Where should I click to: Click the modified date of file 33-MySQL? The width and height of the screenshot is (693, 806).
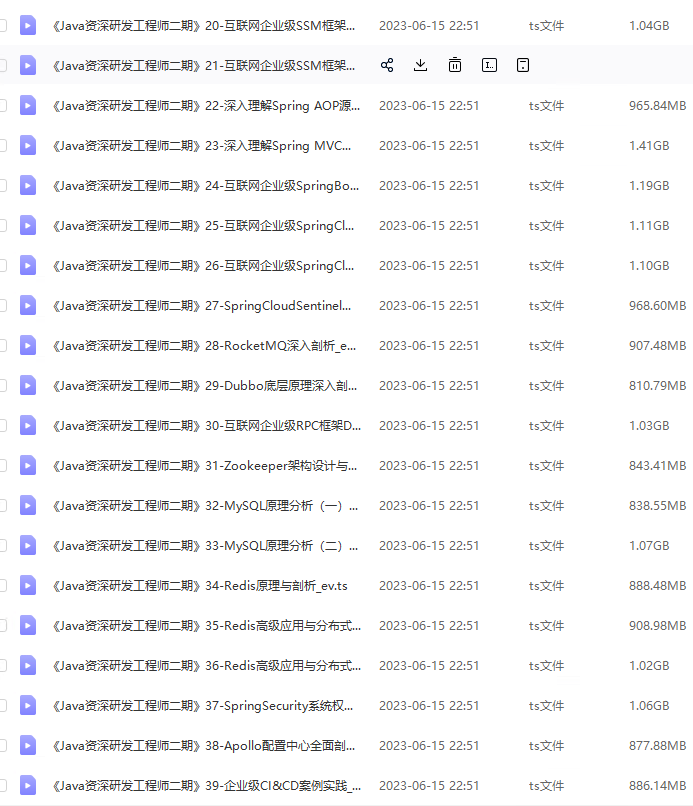point(429,545)
